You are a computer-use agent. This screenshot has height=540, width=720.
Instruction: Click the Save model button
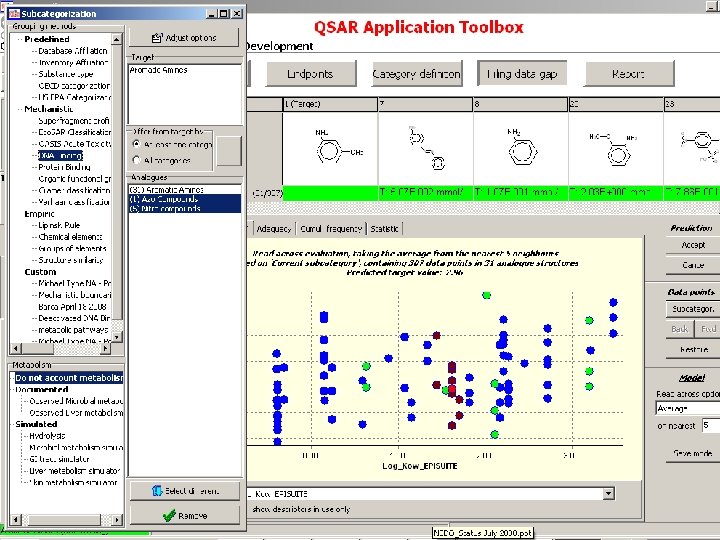(693, 453)
